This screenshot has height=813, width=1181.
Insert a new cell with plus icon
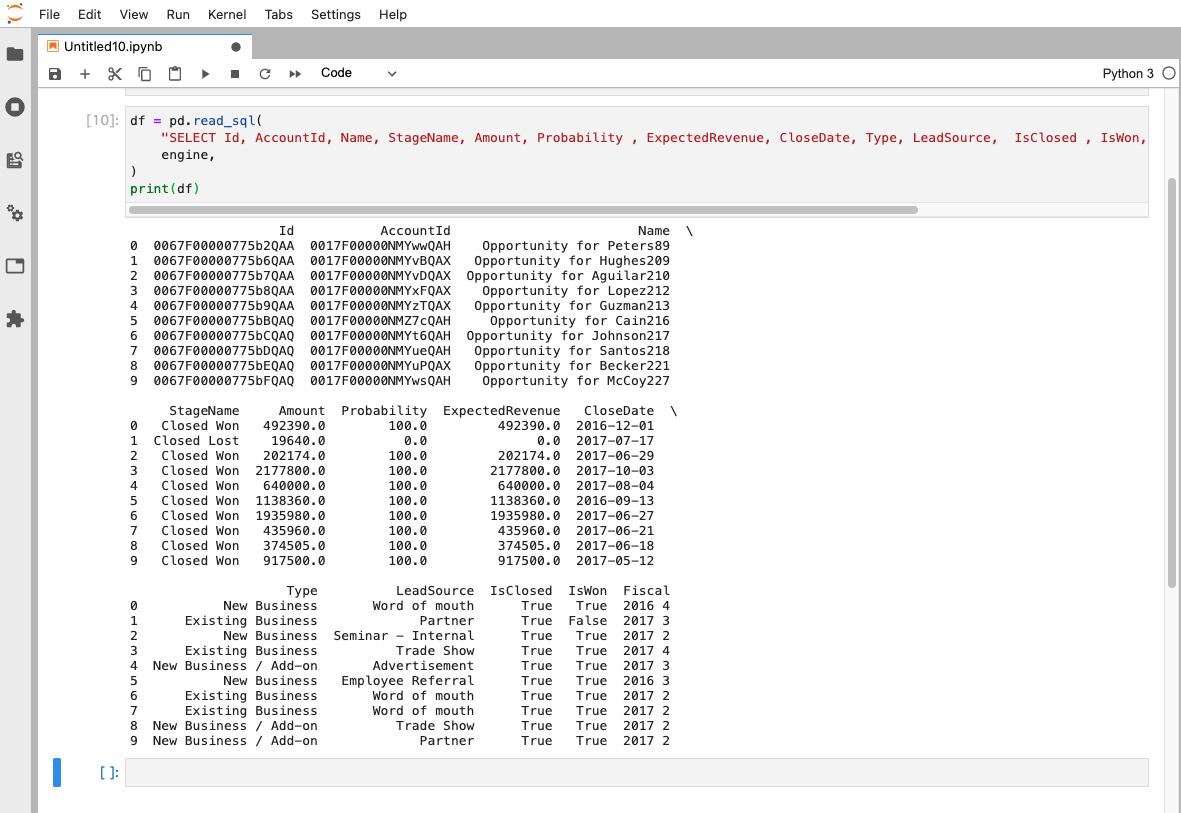click(x=85, y=74)
